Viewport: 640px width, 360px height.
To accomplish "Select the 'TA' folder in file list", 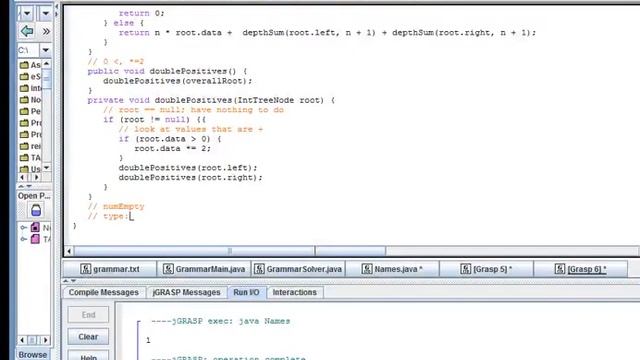I will coord(30,157).
